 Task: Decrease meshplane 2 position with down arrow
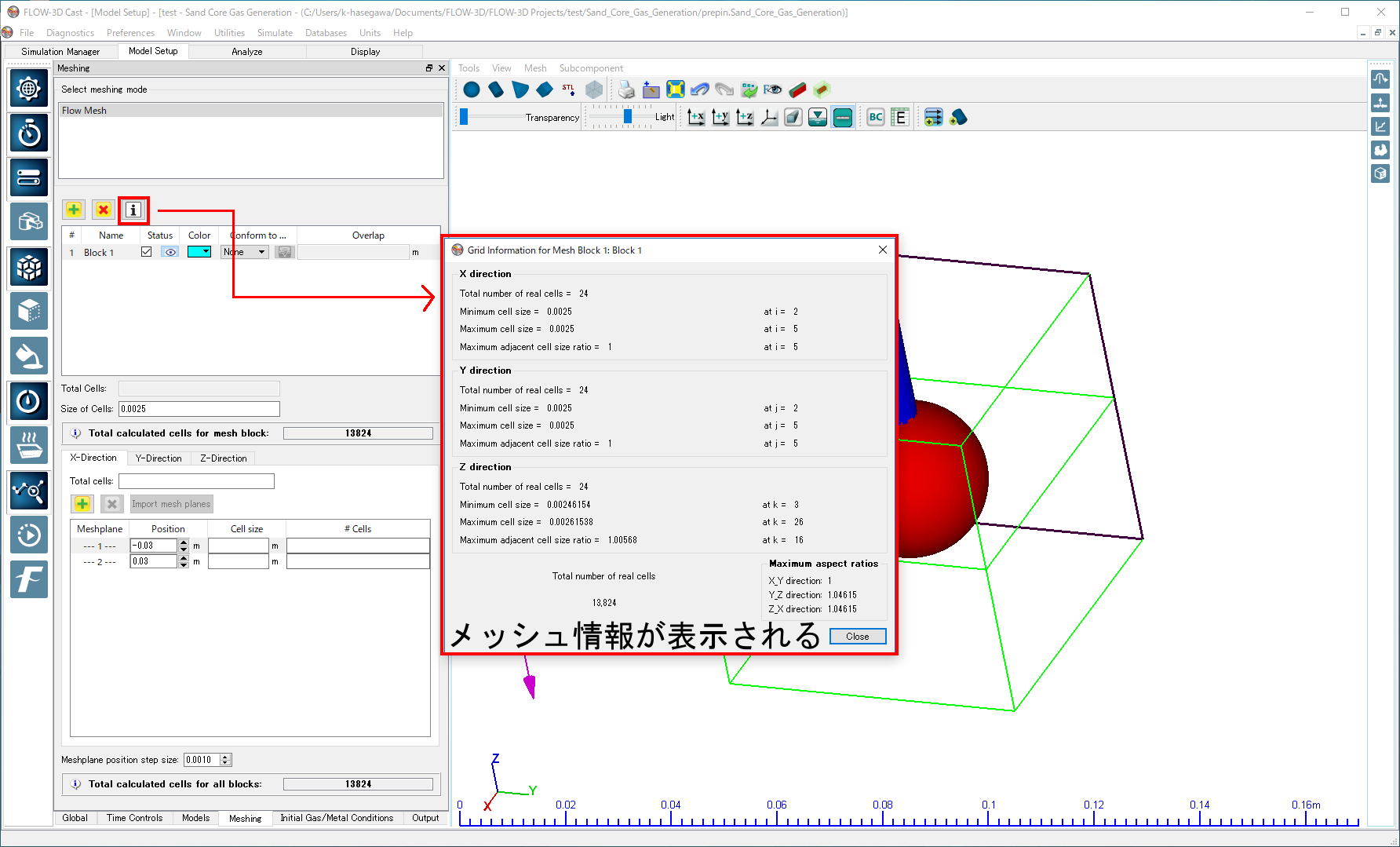[184, 564]
